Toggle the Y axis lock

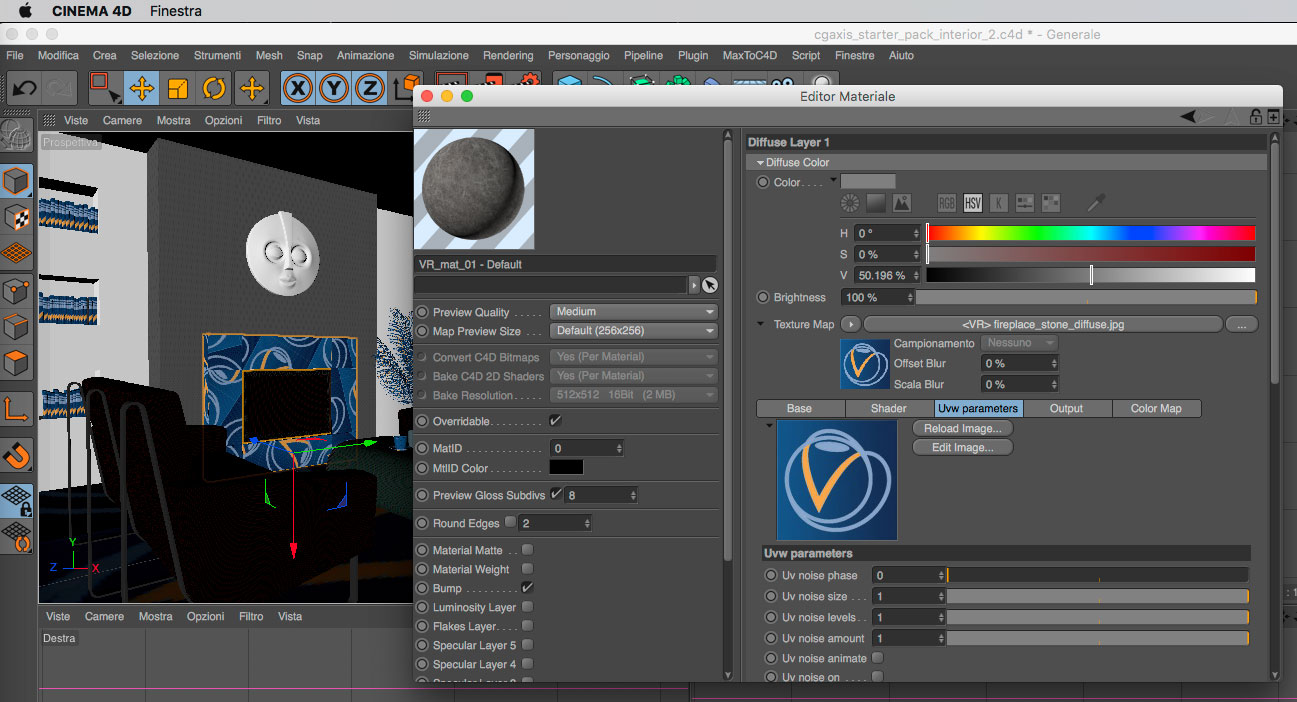coord(334,88)
